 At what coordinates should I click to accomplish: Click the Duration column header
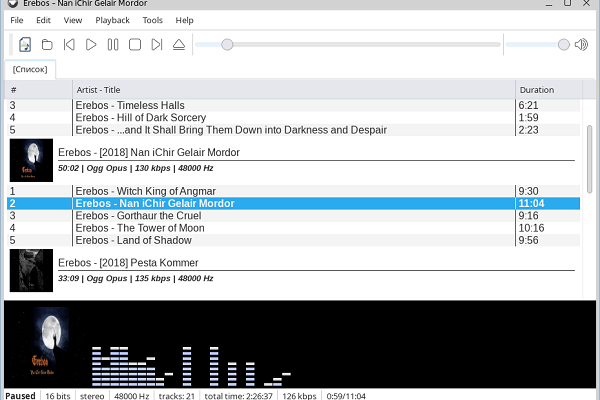[549, 90]
